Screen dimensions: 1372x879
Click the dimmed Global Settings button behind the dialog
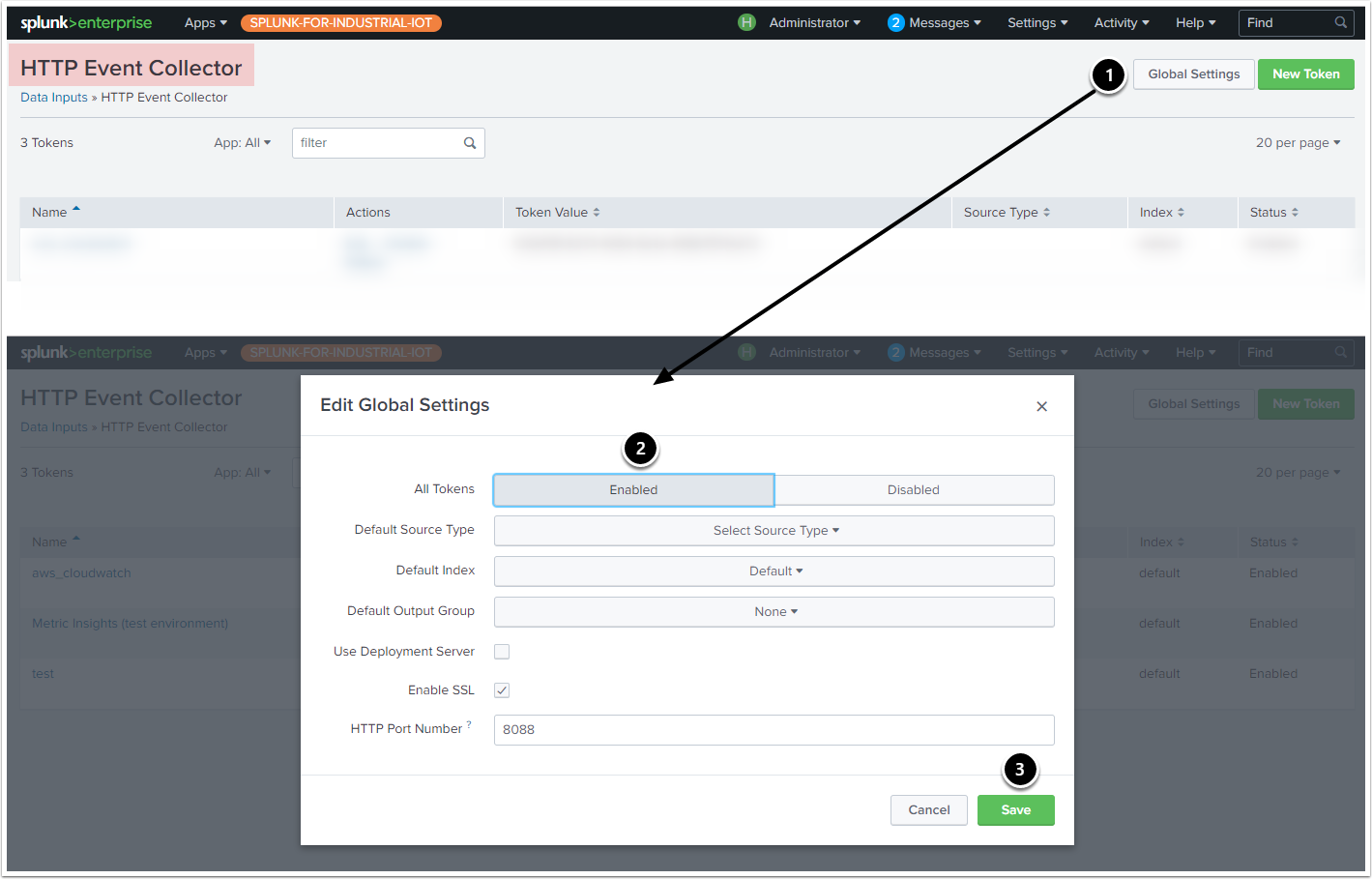click(1193, 404)
